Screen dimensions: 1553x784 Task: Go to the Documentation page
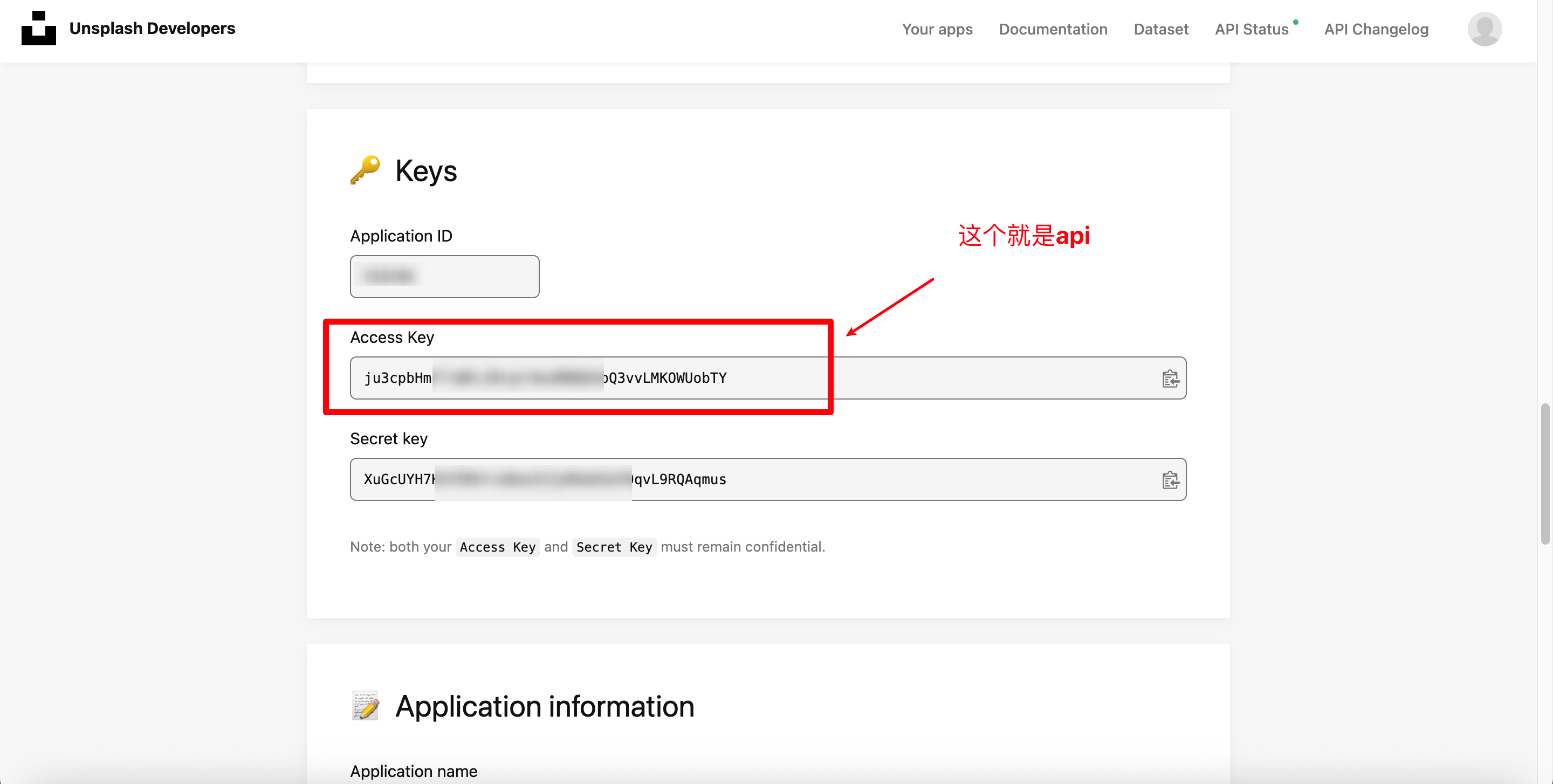[1053, 29]
